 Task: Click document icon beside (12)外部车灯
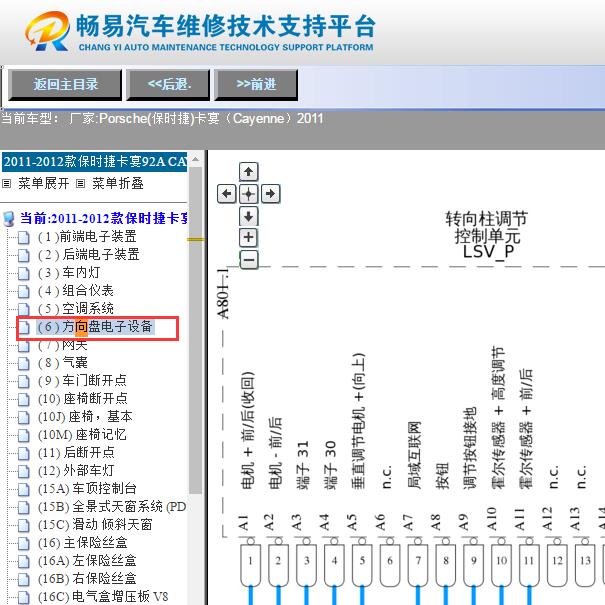[24, 471]
